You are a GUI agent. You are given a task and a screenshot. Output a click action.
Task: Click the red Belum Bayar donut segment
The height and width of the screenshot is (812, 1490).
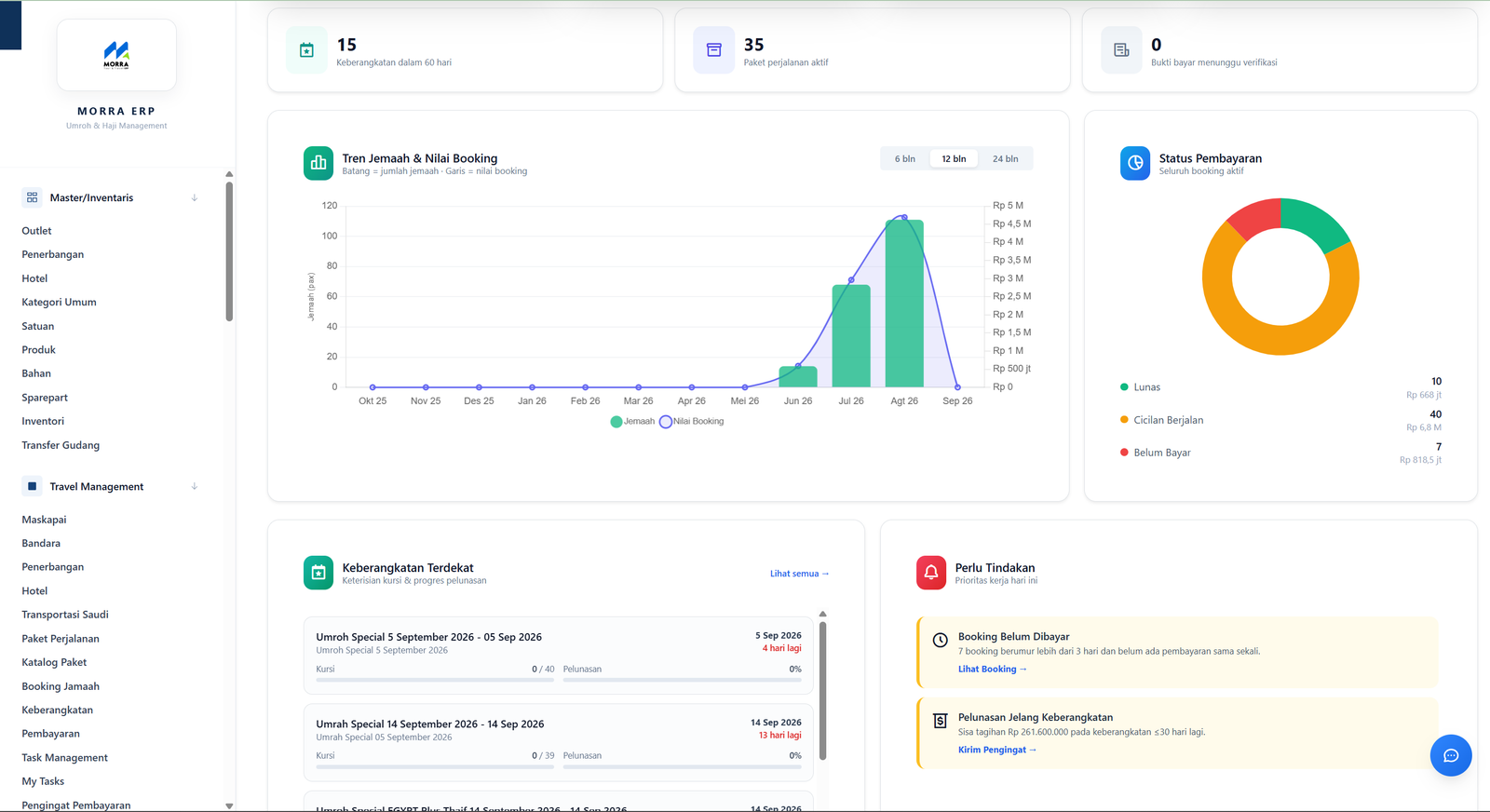pyautogui.click(x=1257, y=216)
